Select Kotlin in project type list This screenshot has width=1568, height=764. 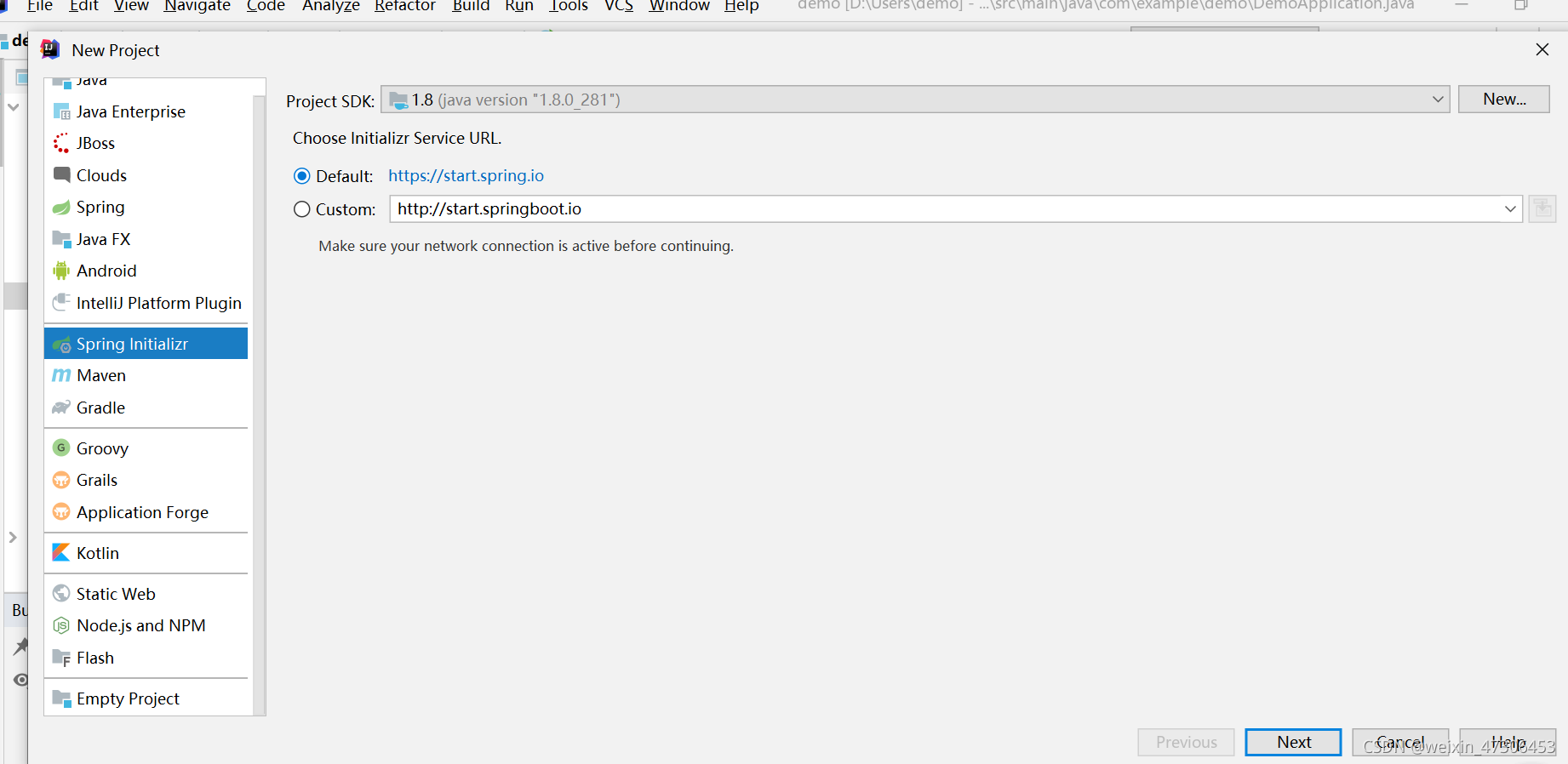pyautogui.click(x=146, y=552)
